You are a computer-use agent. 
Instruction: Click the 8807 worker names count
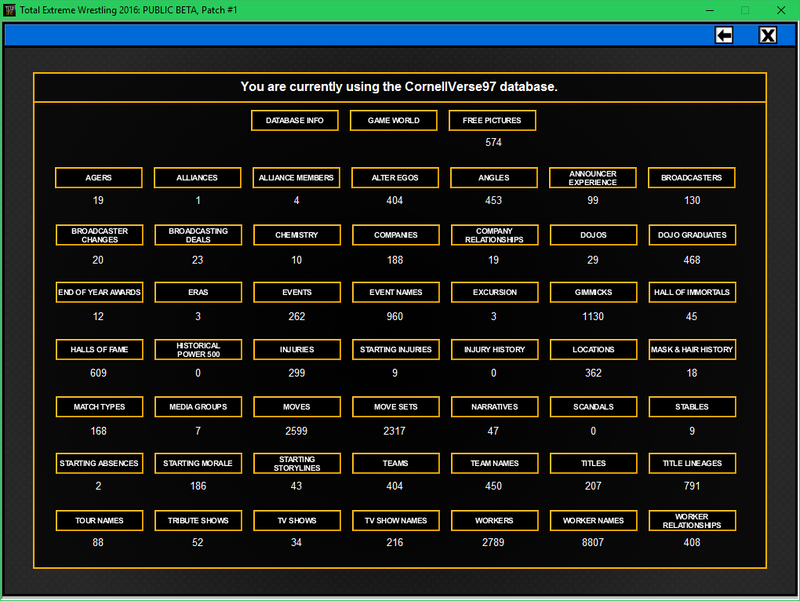(x=593, y=542)
